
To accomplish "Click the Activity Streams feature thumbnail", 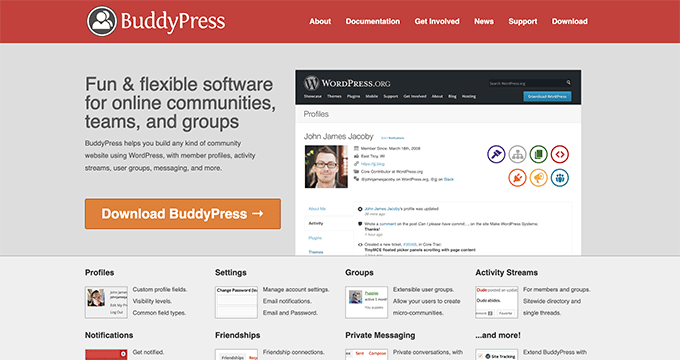I will click(497, 302).
